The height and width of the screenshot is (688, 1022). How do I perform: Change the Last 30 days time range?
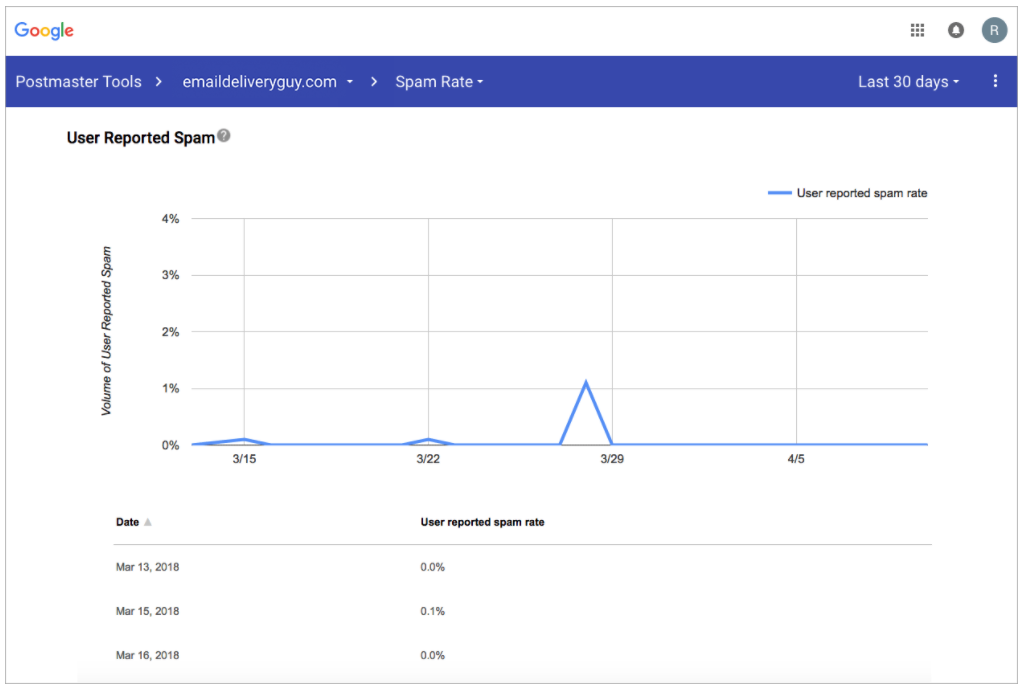907,82
